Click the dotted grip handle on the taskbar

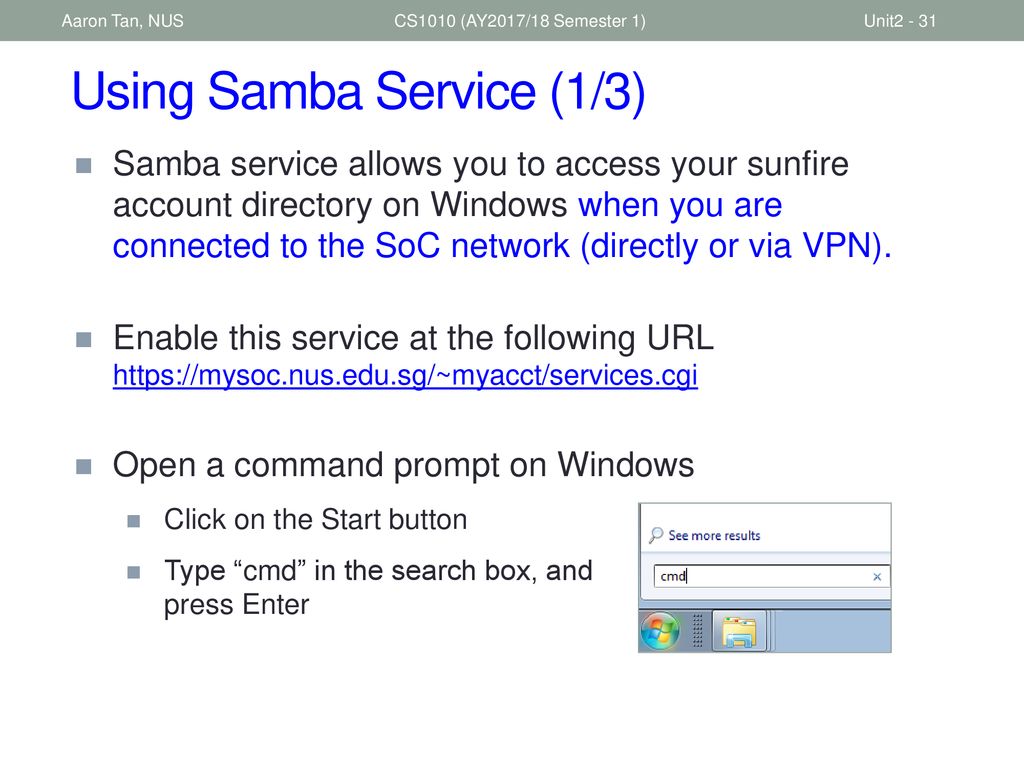[x=697, y=631]
